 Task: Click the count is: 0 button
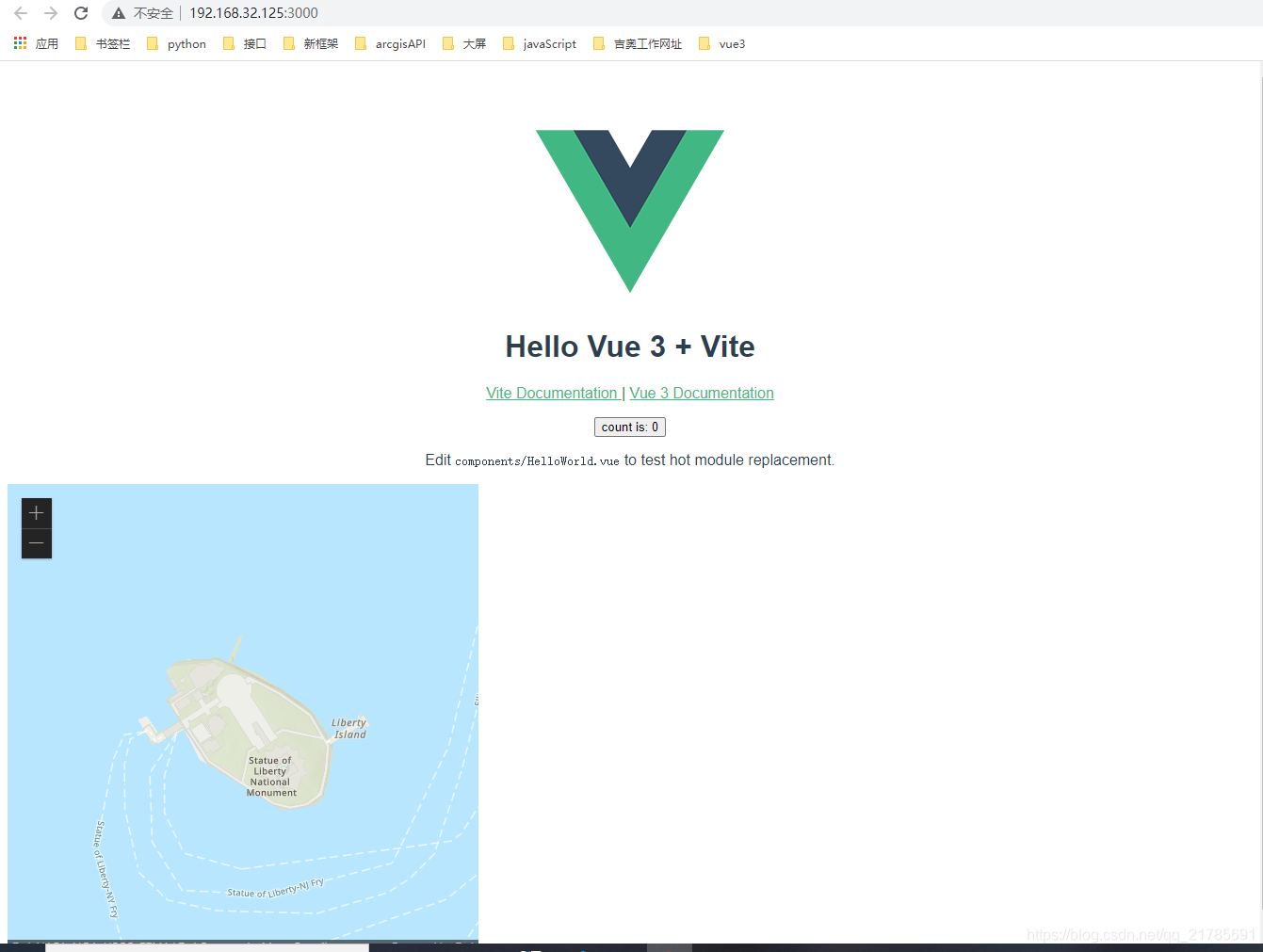[630, 427]
